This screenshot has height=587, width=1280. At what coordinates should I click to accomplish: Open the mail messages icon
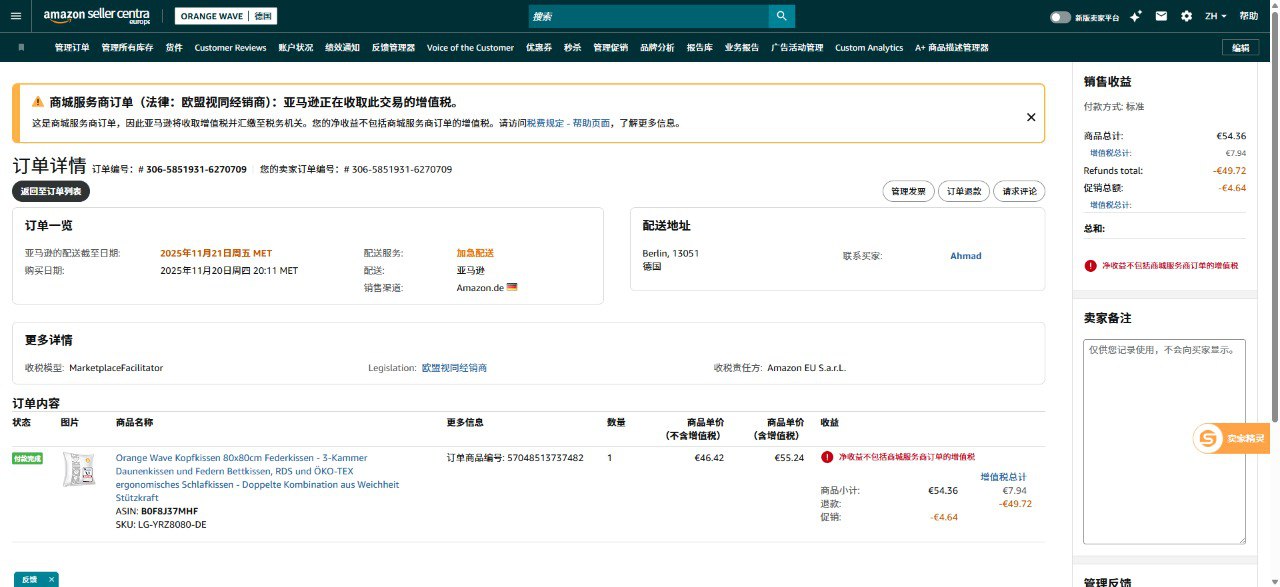coord(1161,16)
